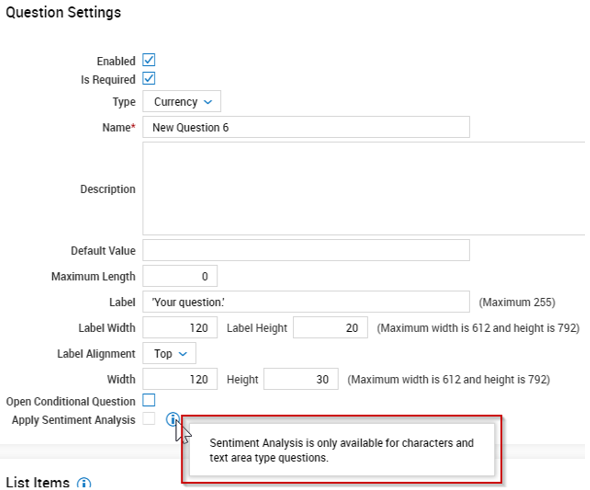Click the Name field containing New Question 6

tap(306, 127)
